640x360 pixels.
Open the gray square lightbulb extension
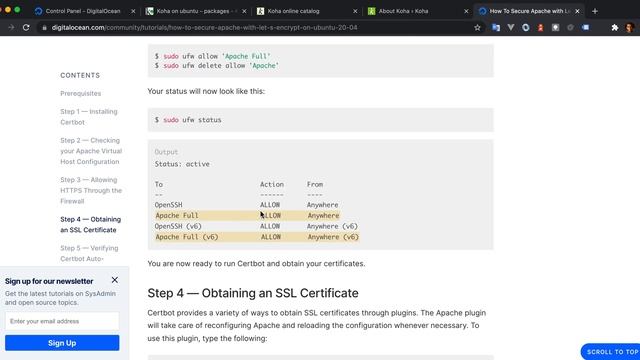tap(555, 27)
